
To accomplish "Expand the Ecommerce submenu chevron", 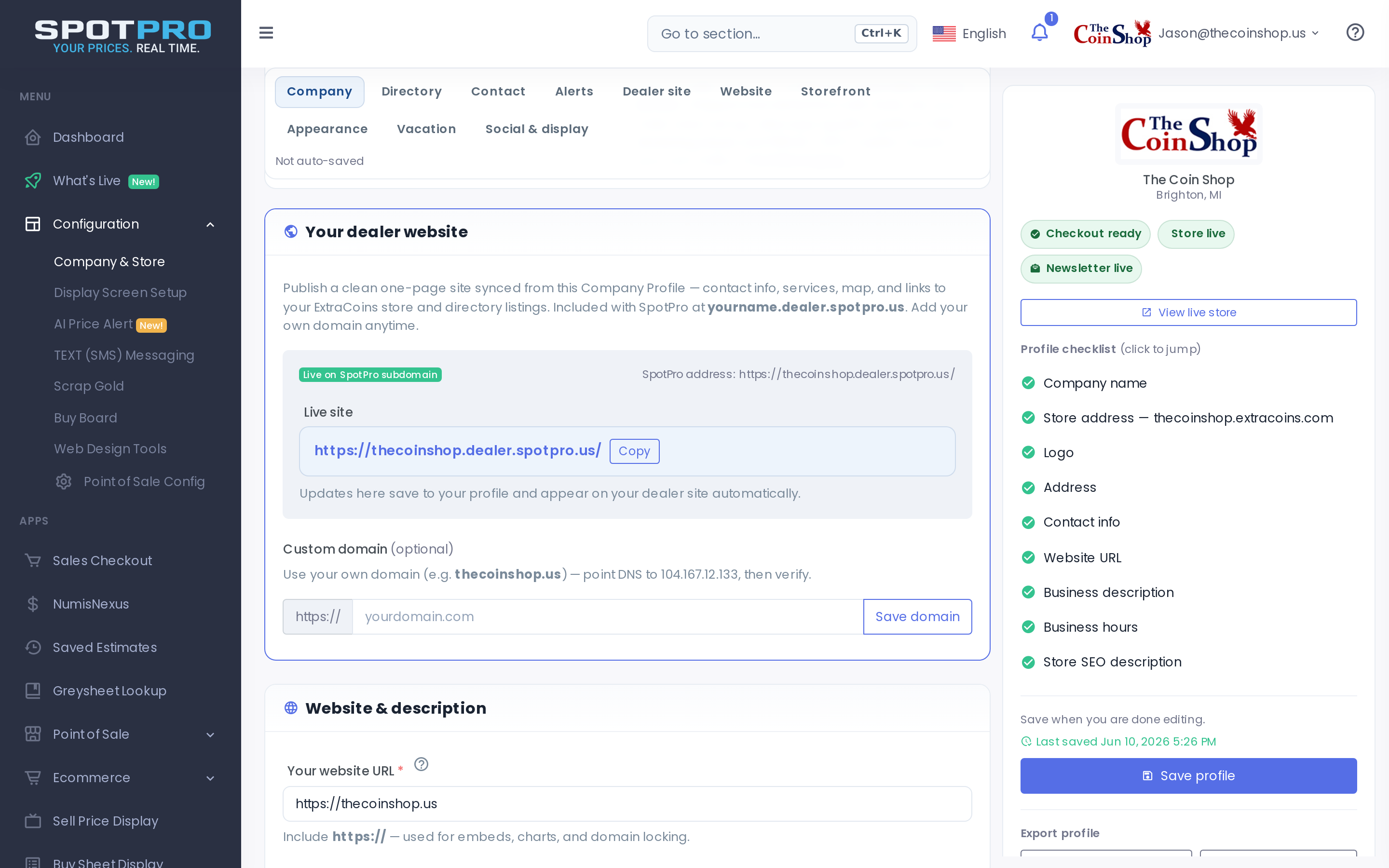I will coord(210,778).
